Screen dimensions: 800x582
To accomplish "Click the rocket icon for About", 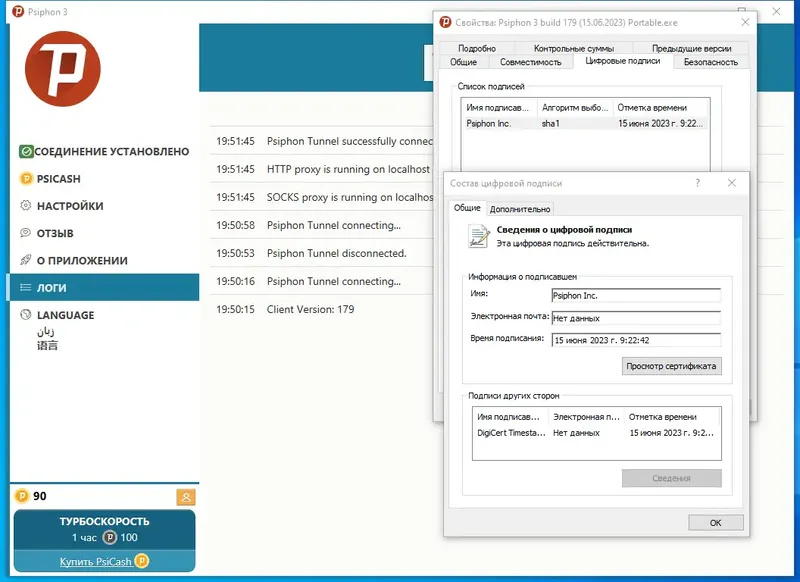I will pos(26,260).
